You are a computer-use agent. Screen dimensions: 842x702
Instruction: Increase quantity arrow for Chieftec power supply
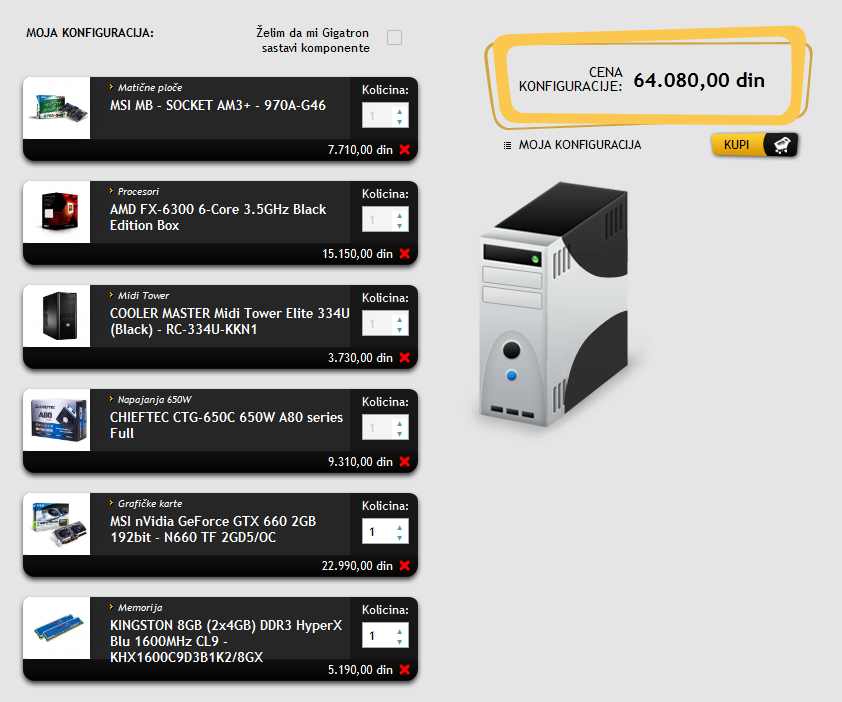click(x=400, y=423)
